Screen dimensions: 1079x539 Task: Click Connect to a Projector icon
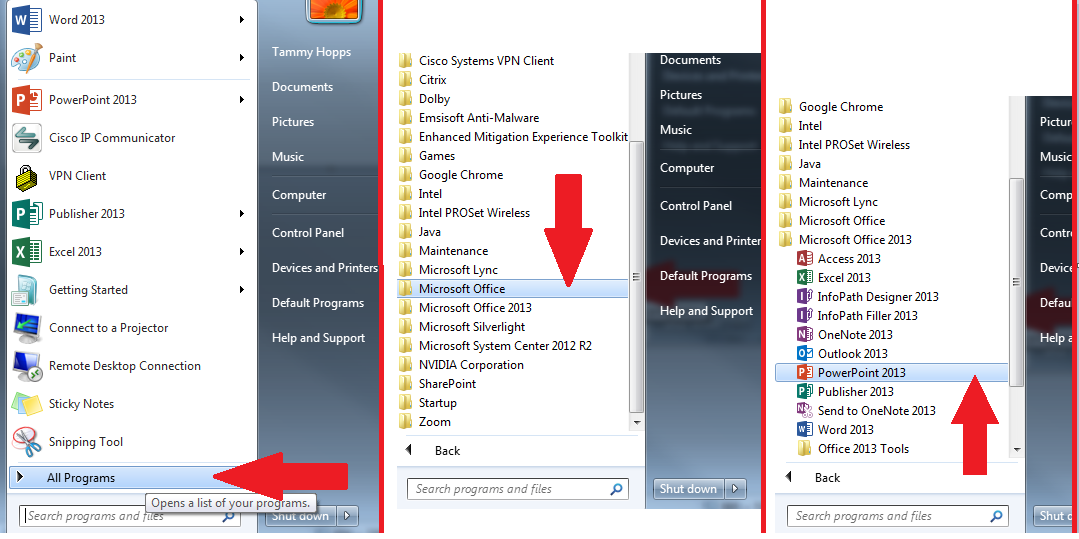pos(27,328)
